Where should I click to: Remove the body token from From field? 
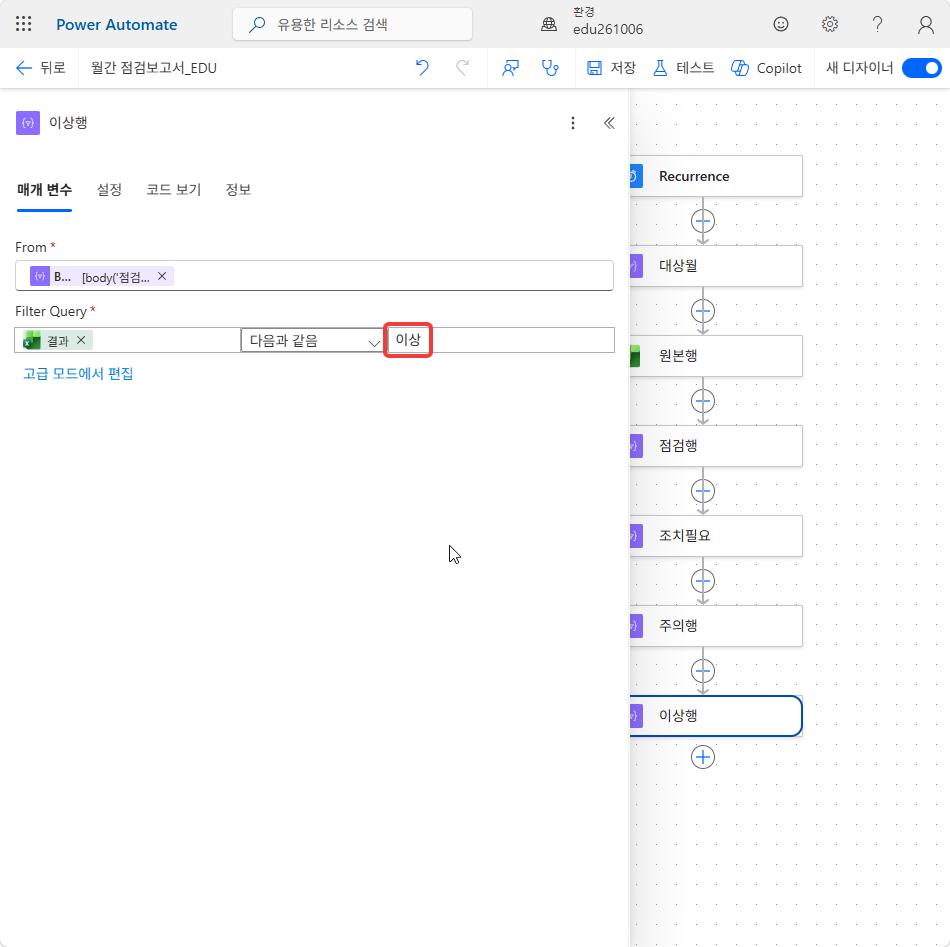pyautogui.click(x=162, y=276)
